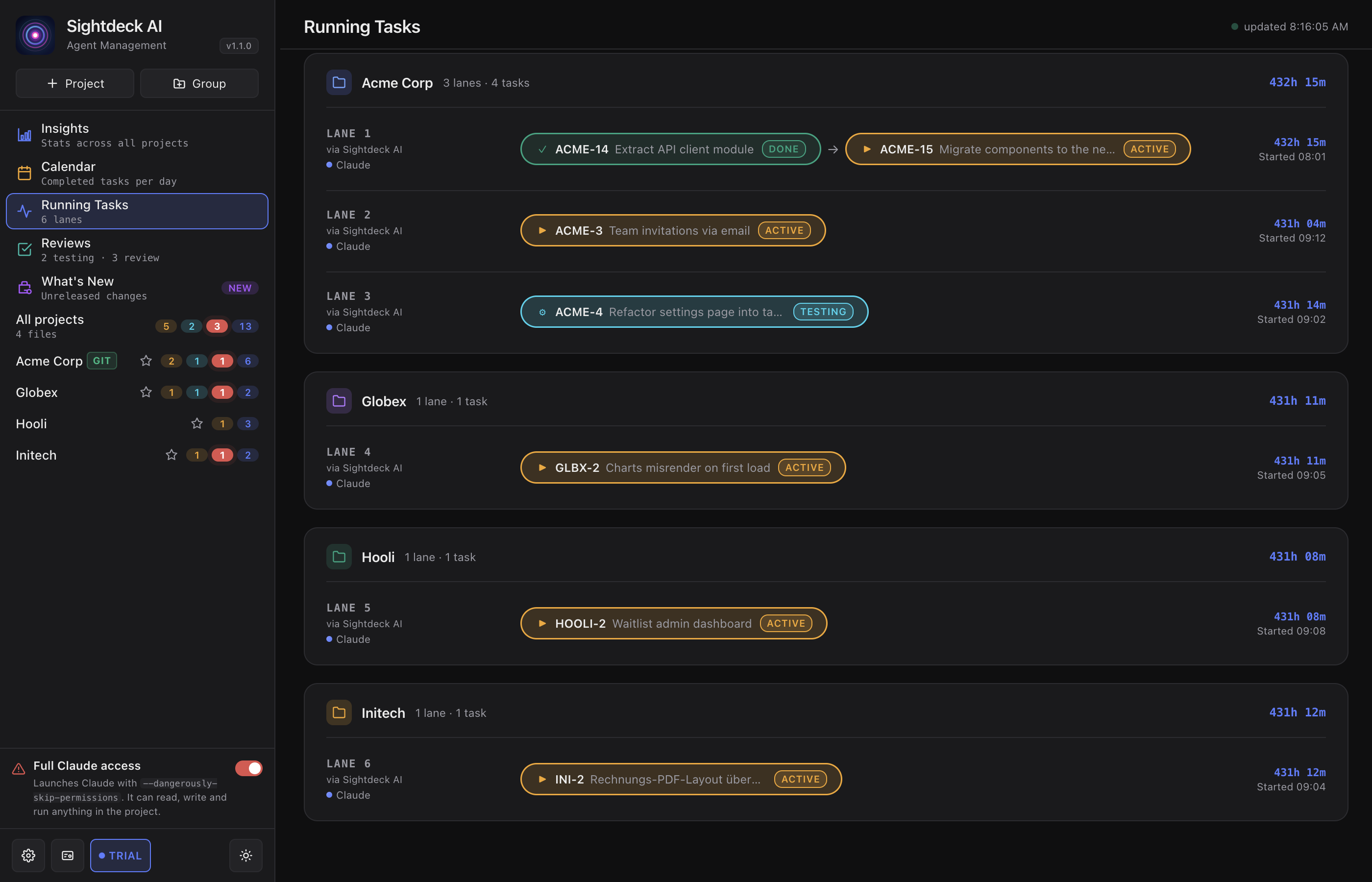Viewport: 1372px width, 882px height.
Task: Click the Running Tasks pulse icon
Action: point(24,211)
